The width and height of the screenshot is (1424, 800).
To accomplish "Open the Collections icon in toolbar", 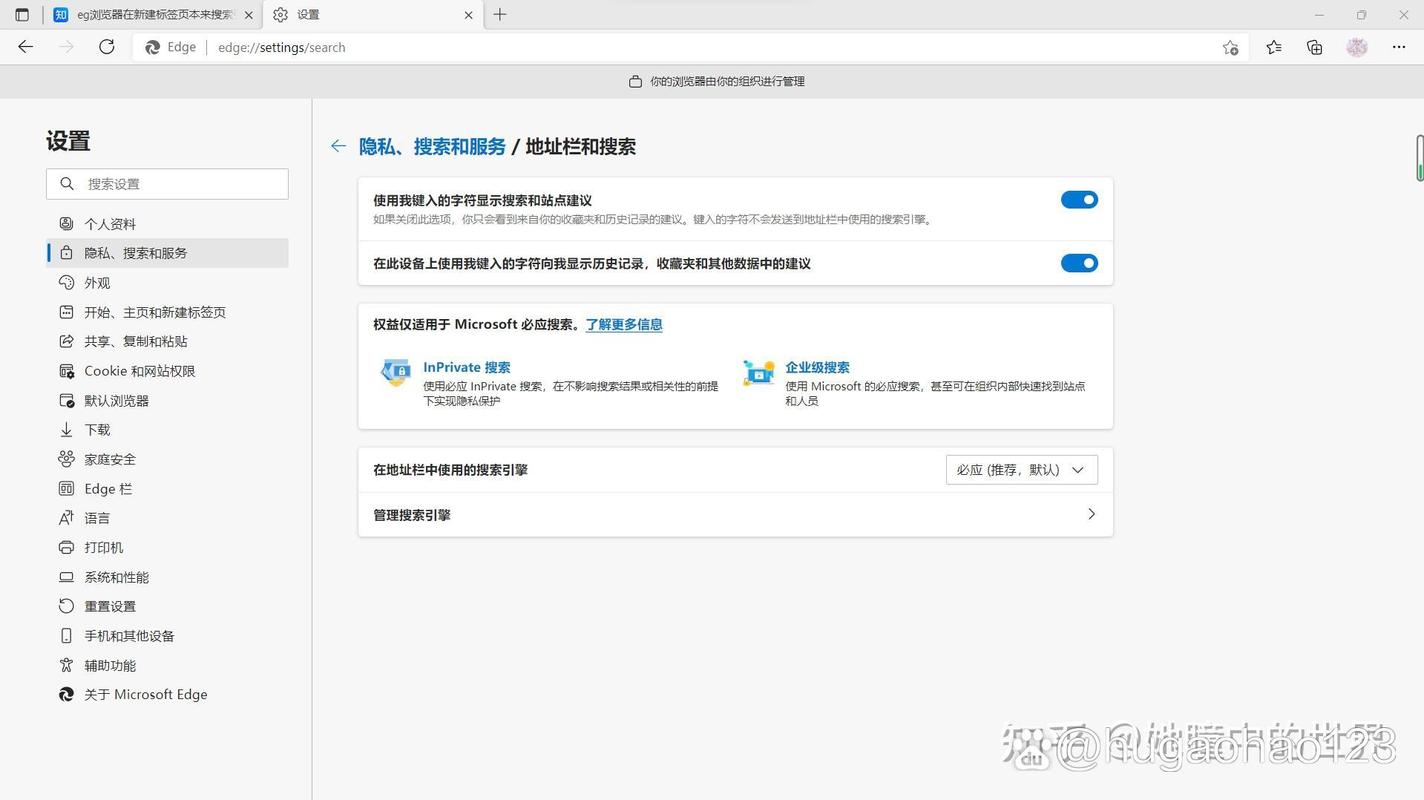I will [1315, 47].
